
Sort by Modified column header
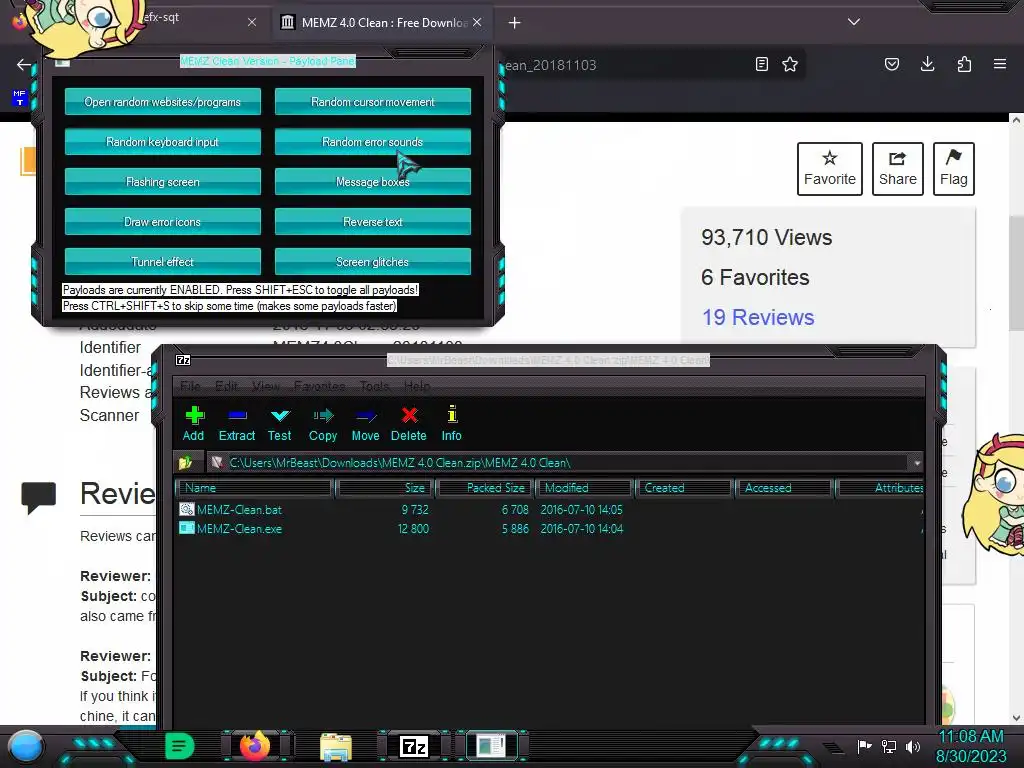[x=584, y=488]
